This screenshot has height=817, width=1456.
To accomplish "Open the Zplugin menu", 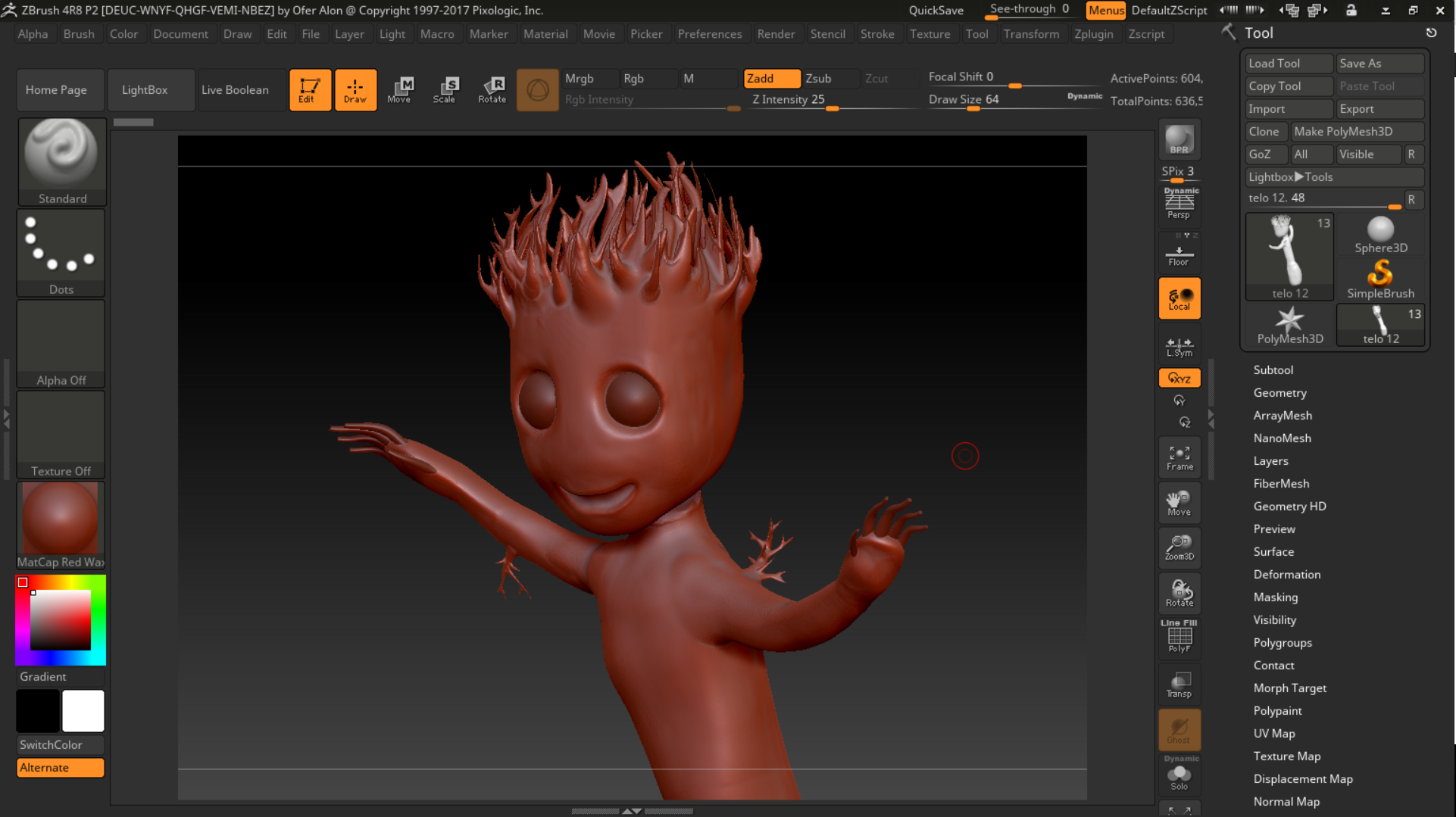I will point(1094,34).
